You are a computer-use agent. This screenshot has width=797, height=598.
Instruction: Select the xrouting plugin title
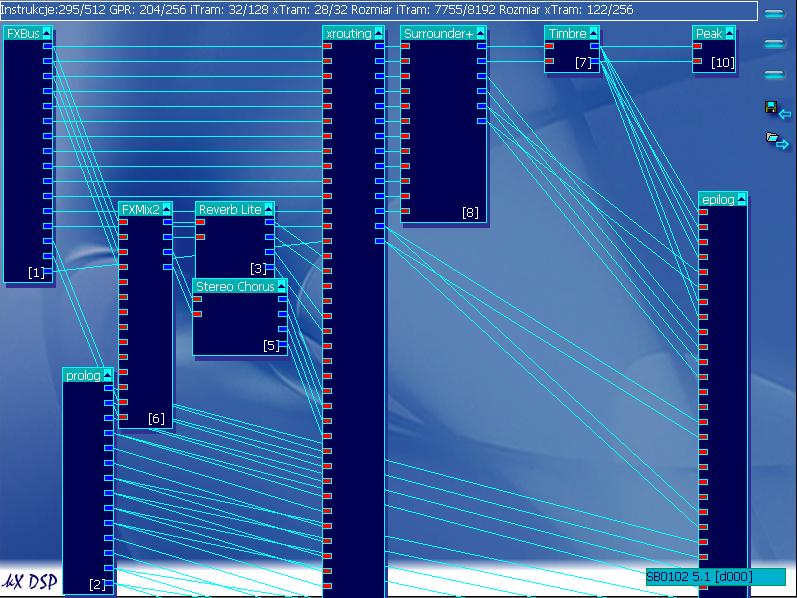pyautogui.click(x=349, y=34)
